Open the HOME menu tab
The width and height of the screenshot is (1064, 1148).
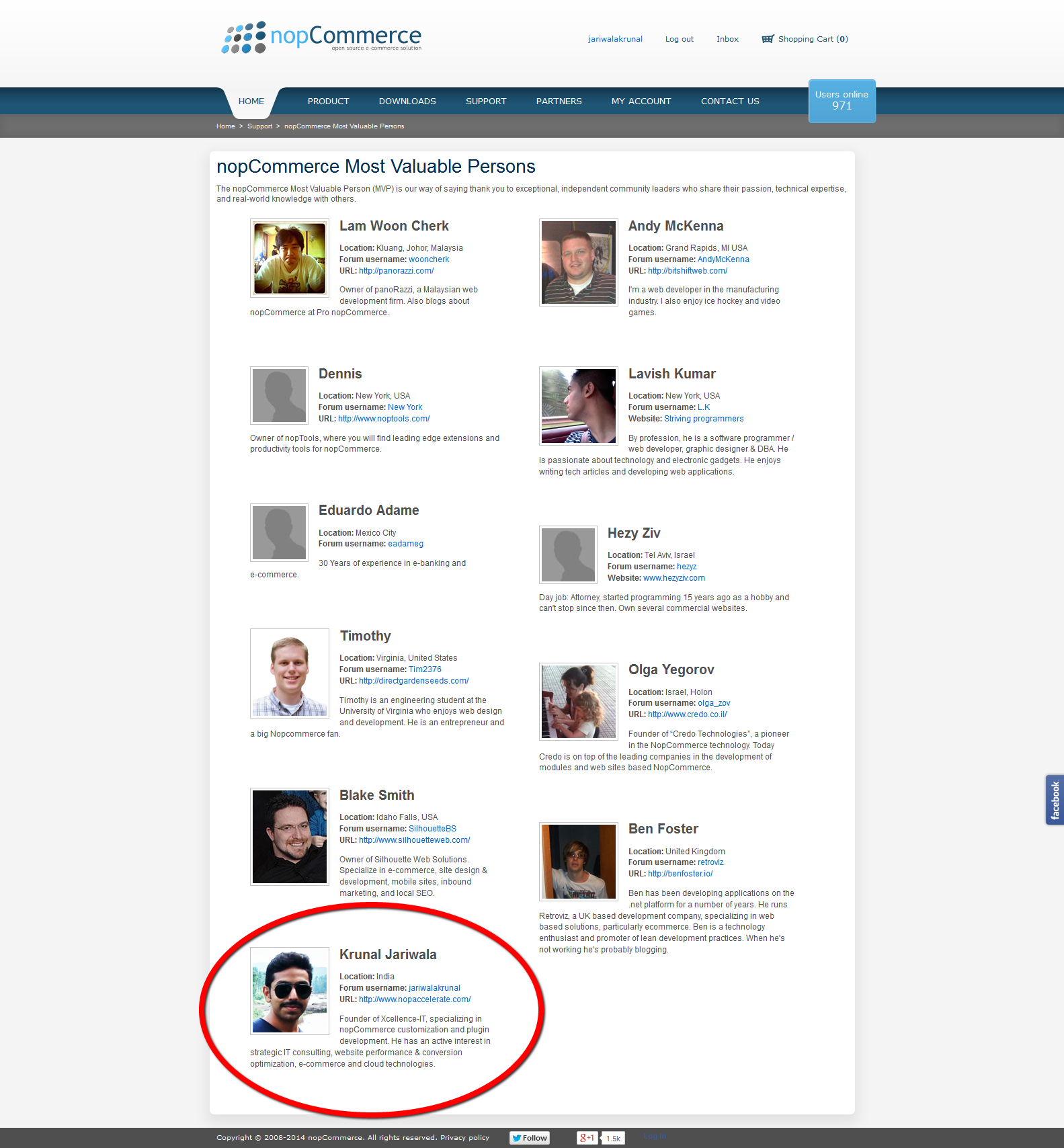pyautogui.click(x=251, y=101)
